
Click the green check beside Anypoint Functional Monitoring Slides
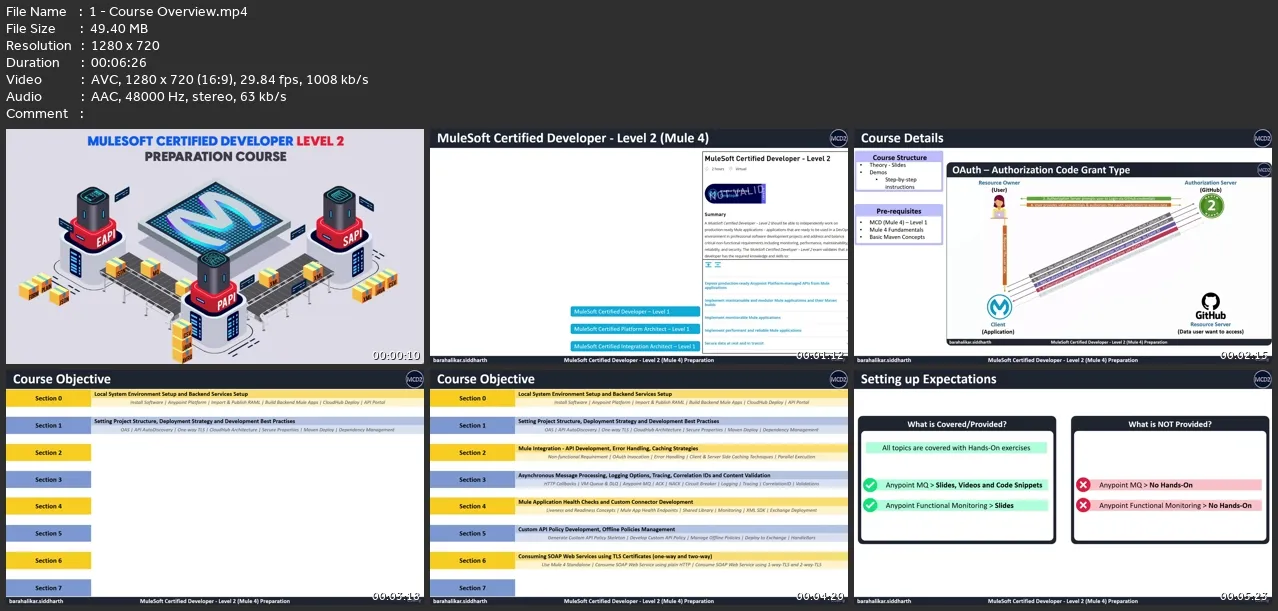click(870, 506)
